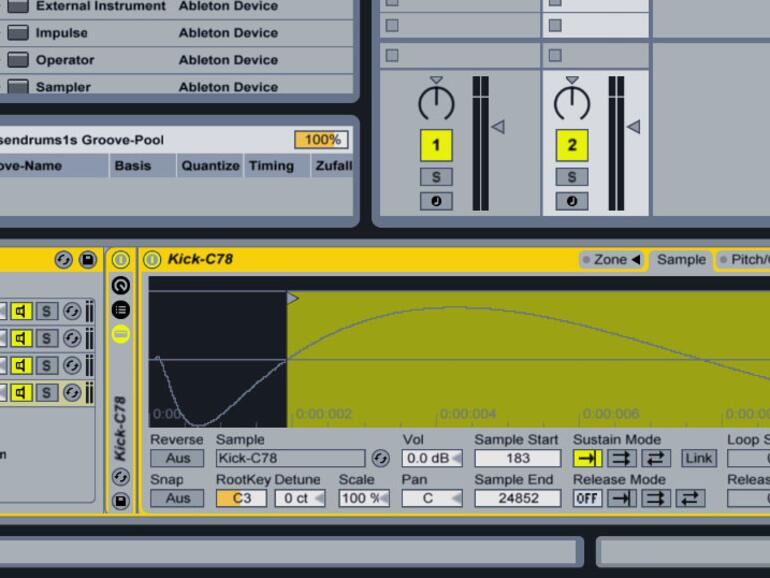Toggle Snap Aus button
This screenshot has width=770, height=578.
(x=177, y=498)
